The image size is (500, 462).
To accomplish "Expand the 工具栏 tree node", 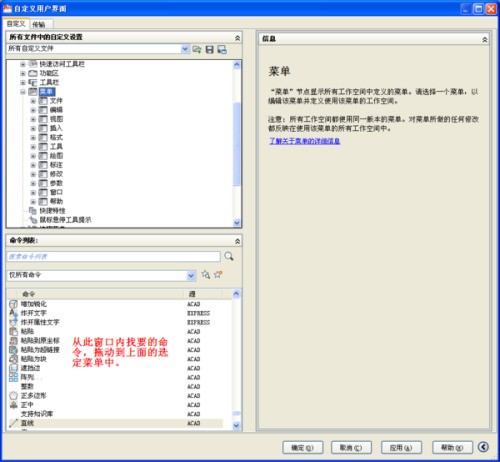I will point(23,82).
